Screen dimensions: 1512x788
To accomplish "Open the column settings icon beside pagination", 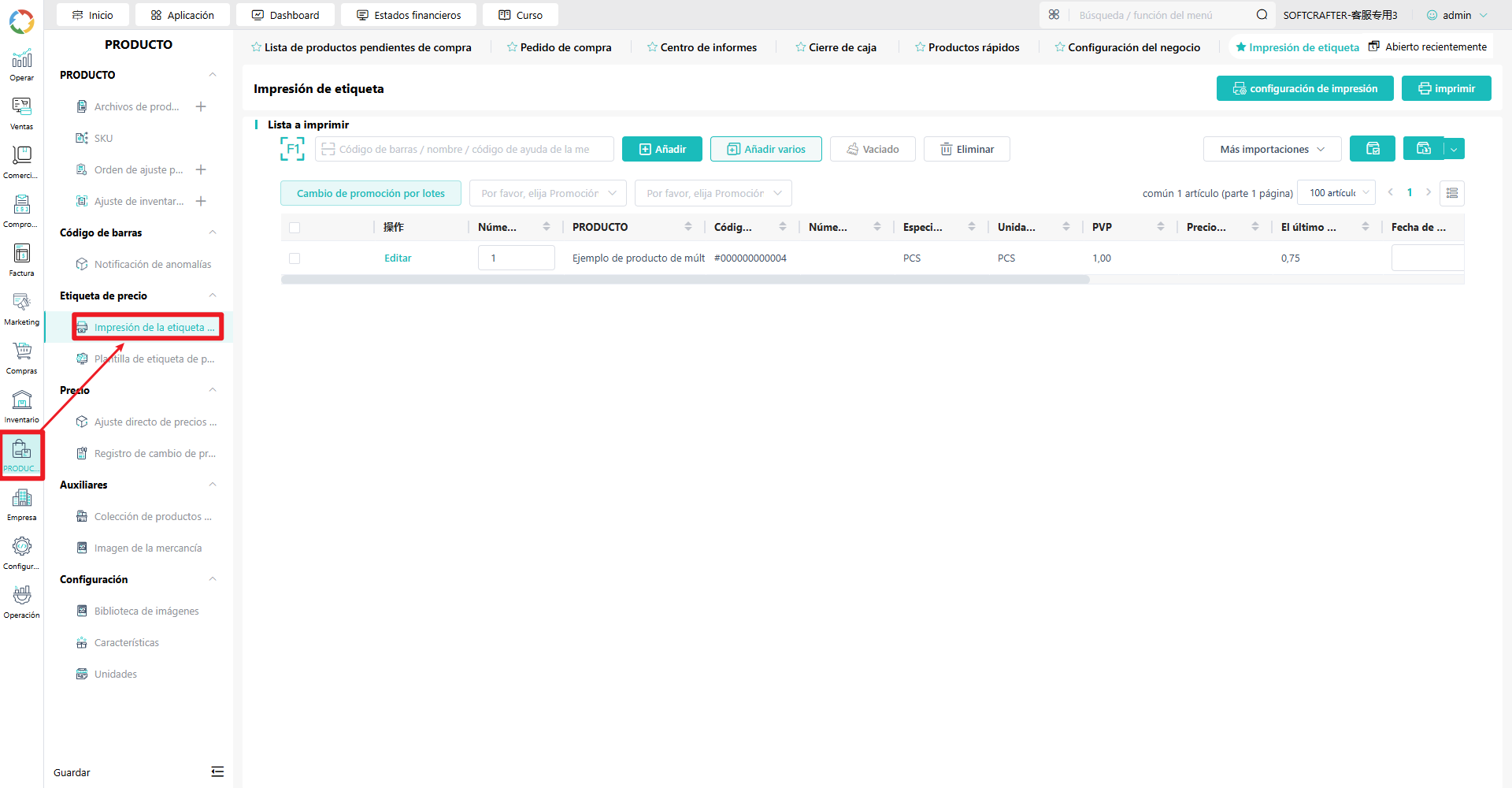I will (1452, 193).
